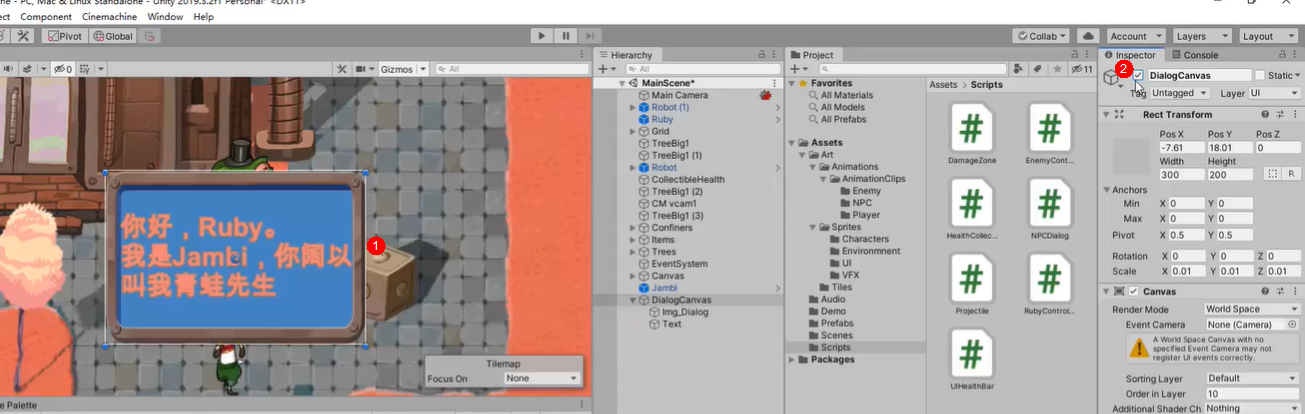The image size is (1305, 414).
Task: Collapse the MainScene tree
Action: tap(623, 83)
